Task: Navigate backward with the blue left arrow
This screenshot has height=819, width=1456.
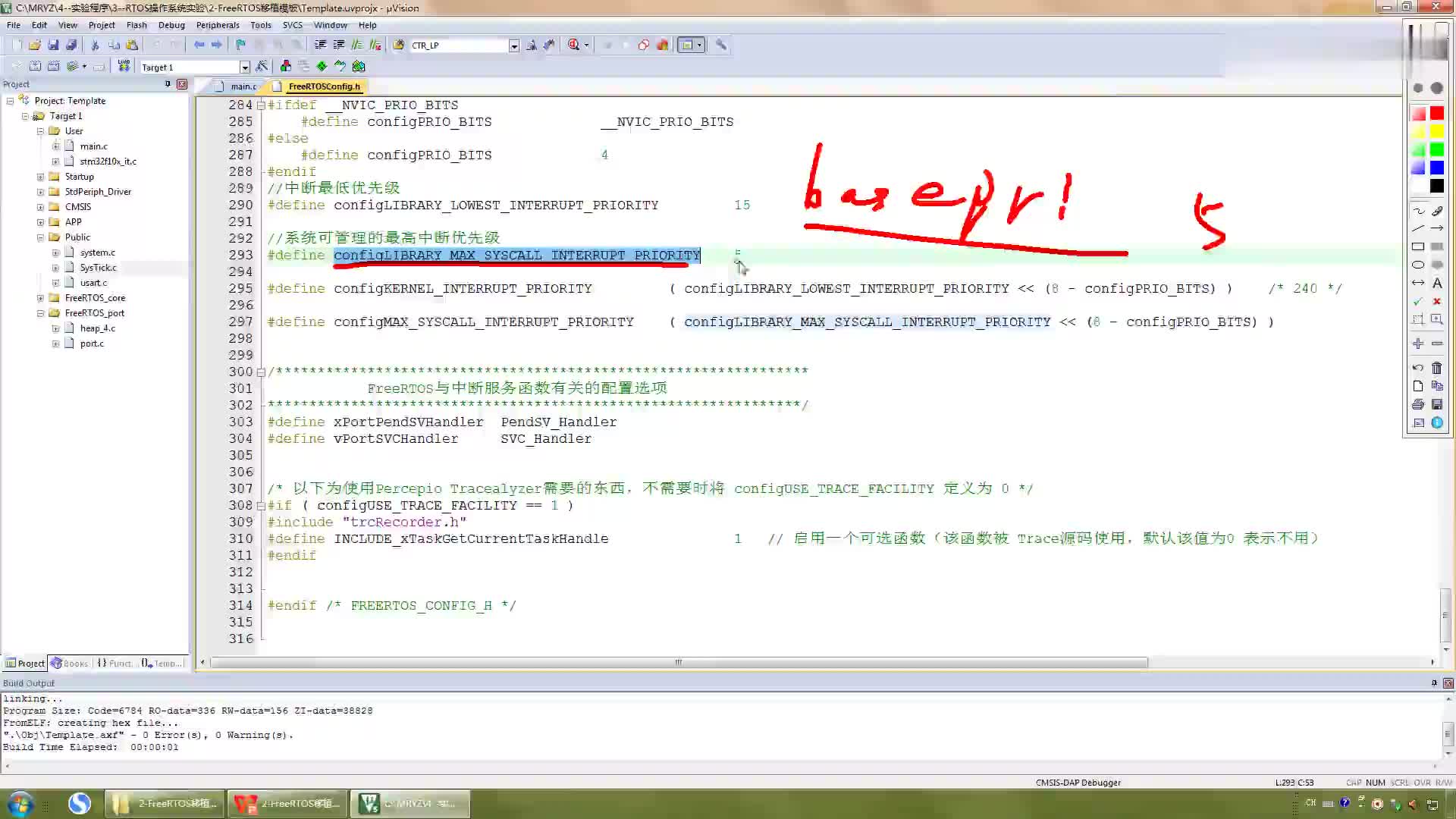Action: coord(199,45)
